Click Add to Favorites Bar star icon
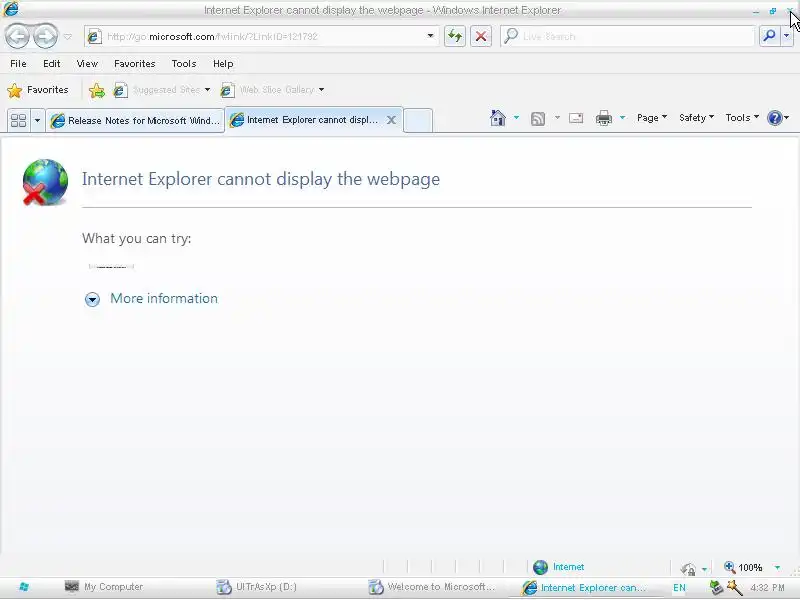Screen dimensions: 800x600 pyautogui.click(x=96, y=90)
